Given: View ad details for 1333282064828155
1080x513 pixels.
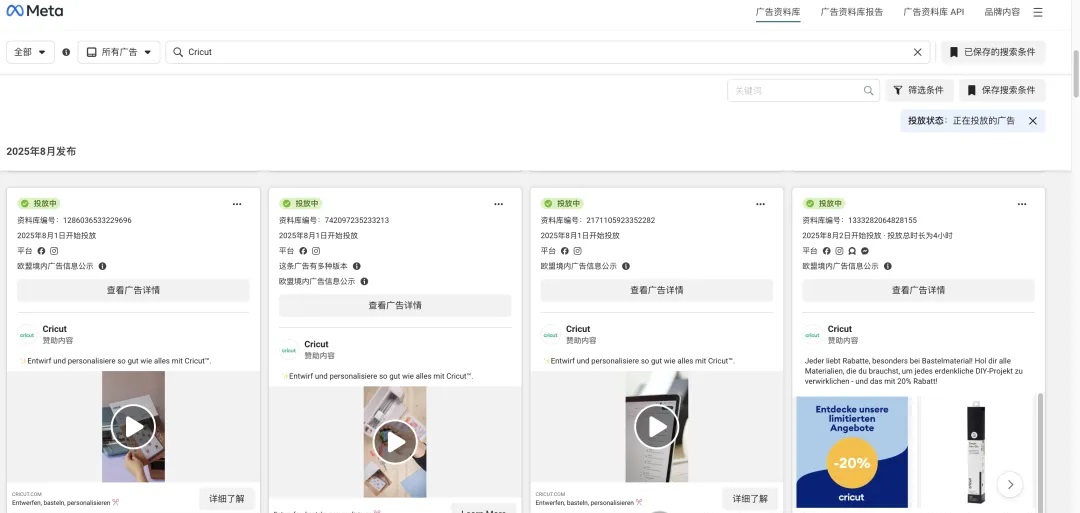Looking at the screenshot, I should point(918,290).
